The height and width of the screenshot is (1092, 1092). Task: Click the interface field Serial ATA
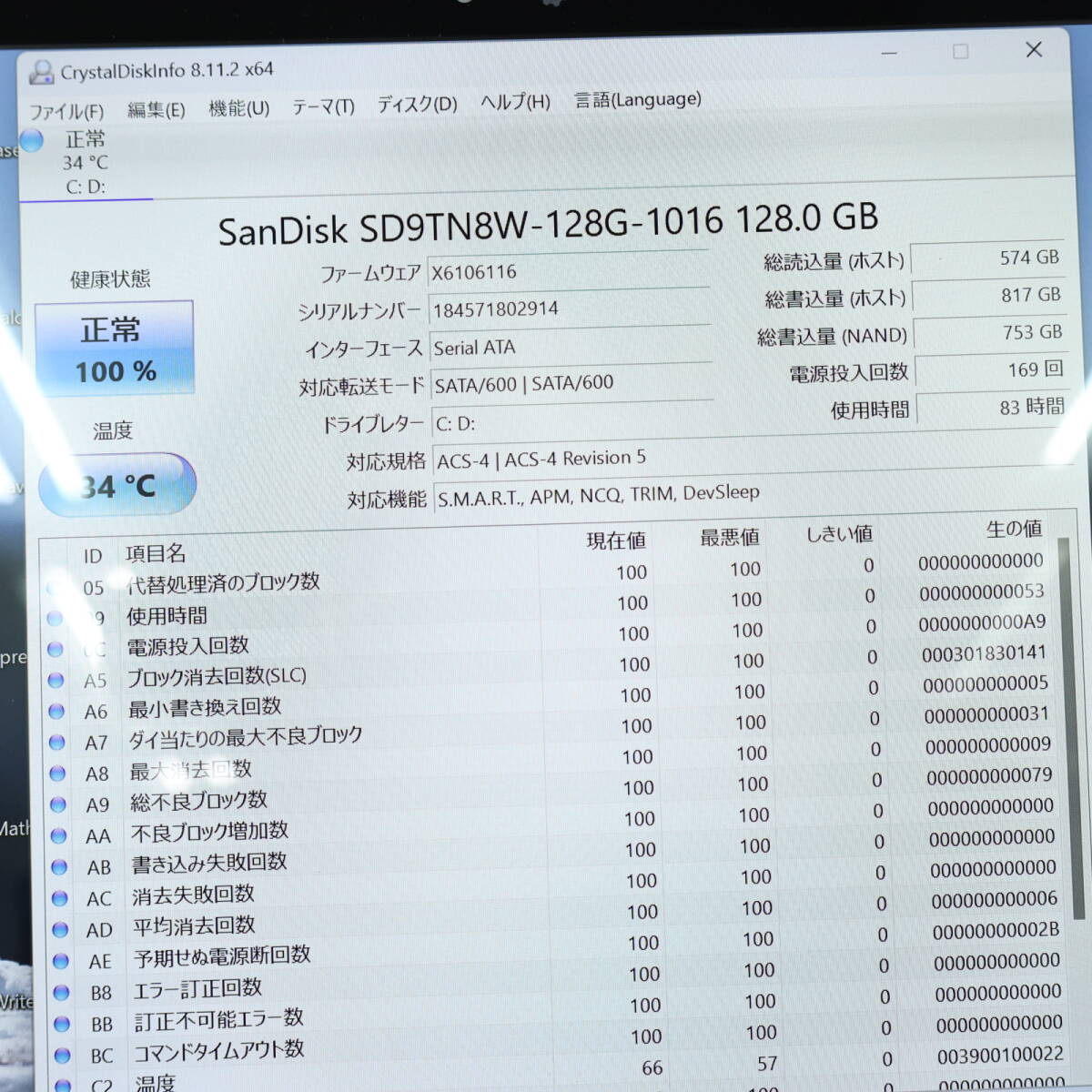click(571, 347)
